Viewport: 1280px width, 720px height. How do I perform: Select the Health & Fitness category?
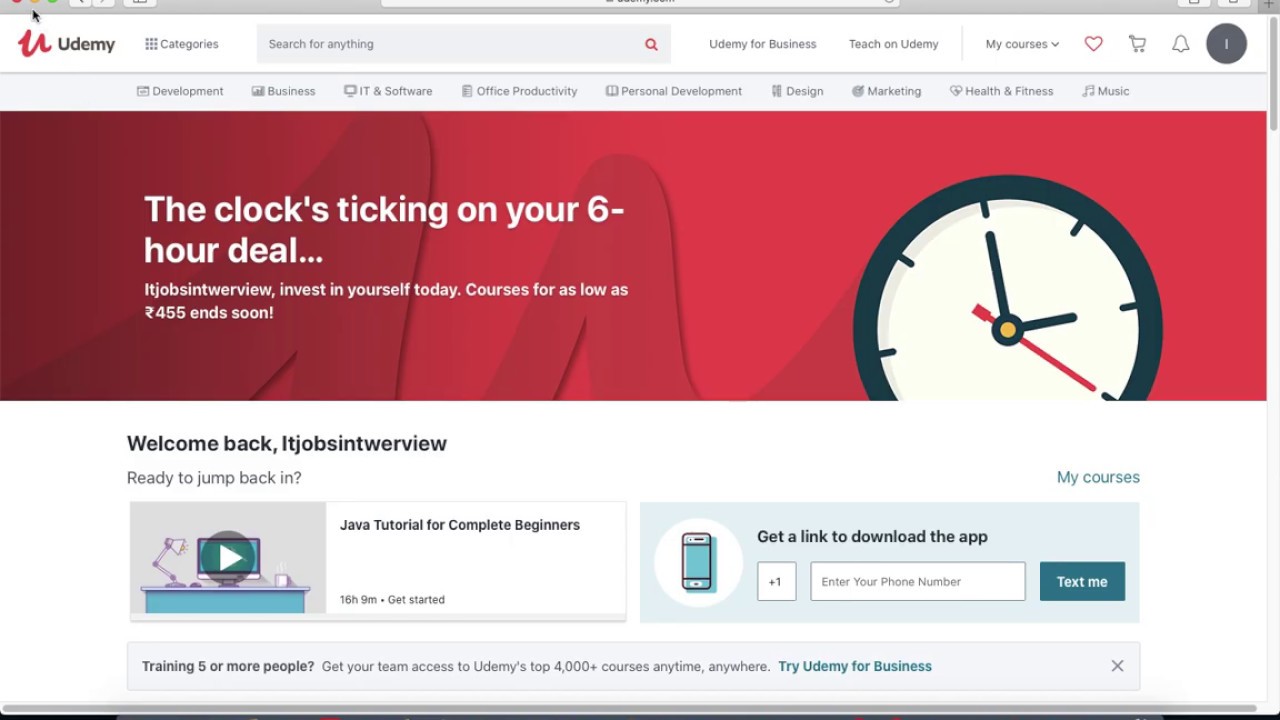1001,91
